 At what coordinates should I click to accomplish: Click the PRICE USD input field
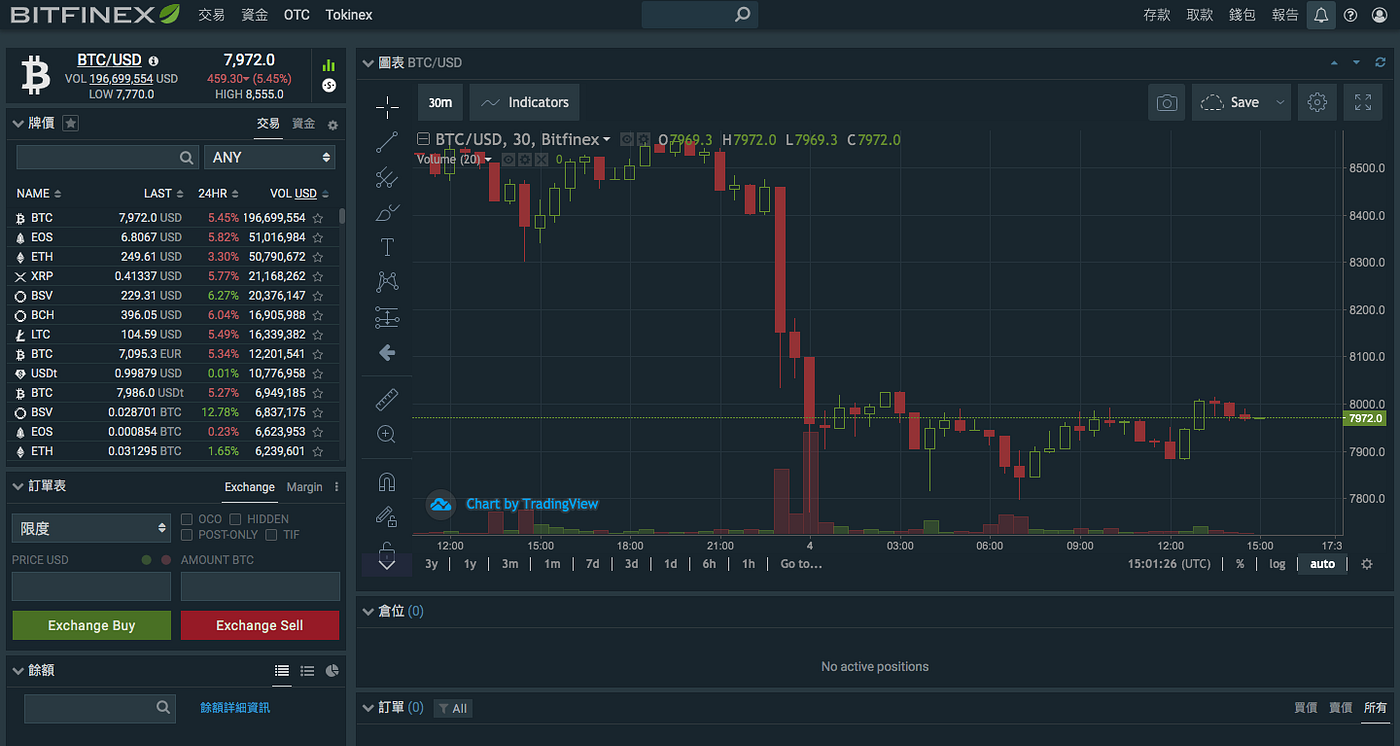(91, 586)
